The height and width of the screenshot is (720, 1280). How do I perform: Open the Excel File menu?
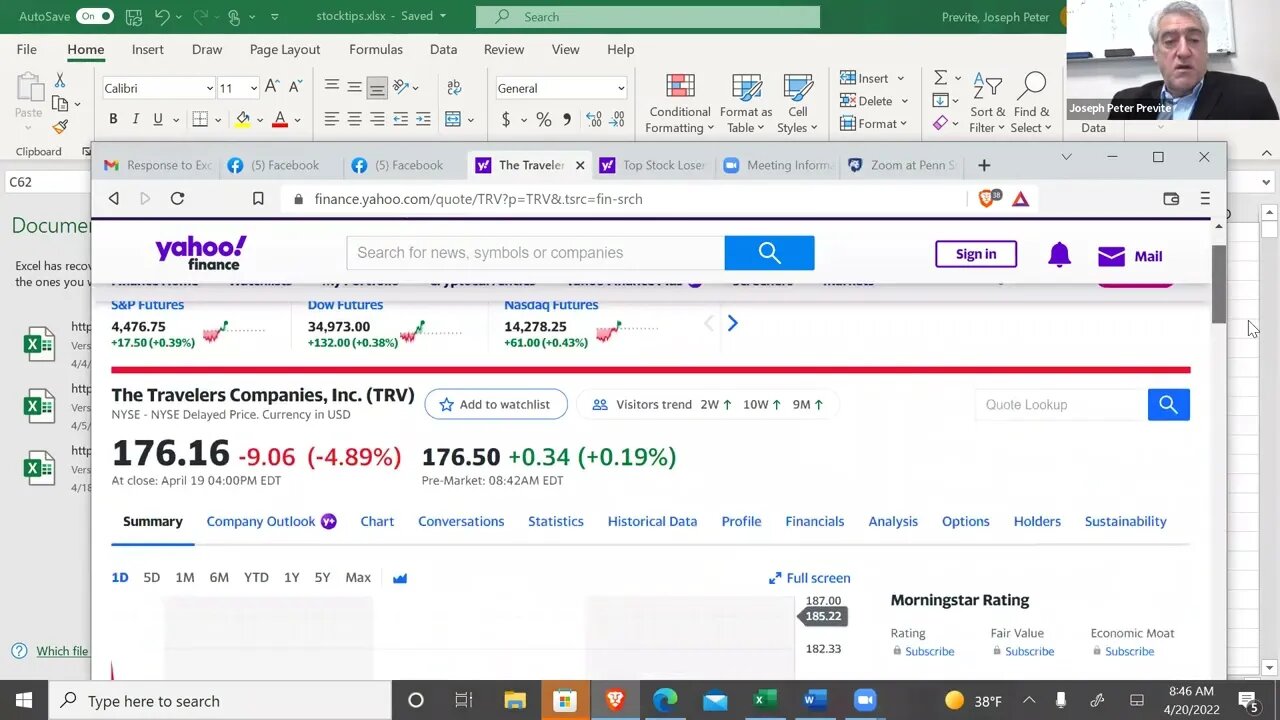pyautogui.click(x=27, y=49)
